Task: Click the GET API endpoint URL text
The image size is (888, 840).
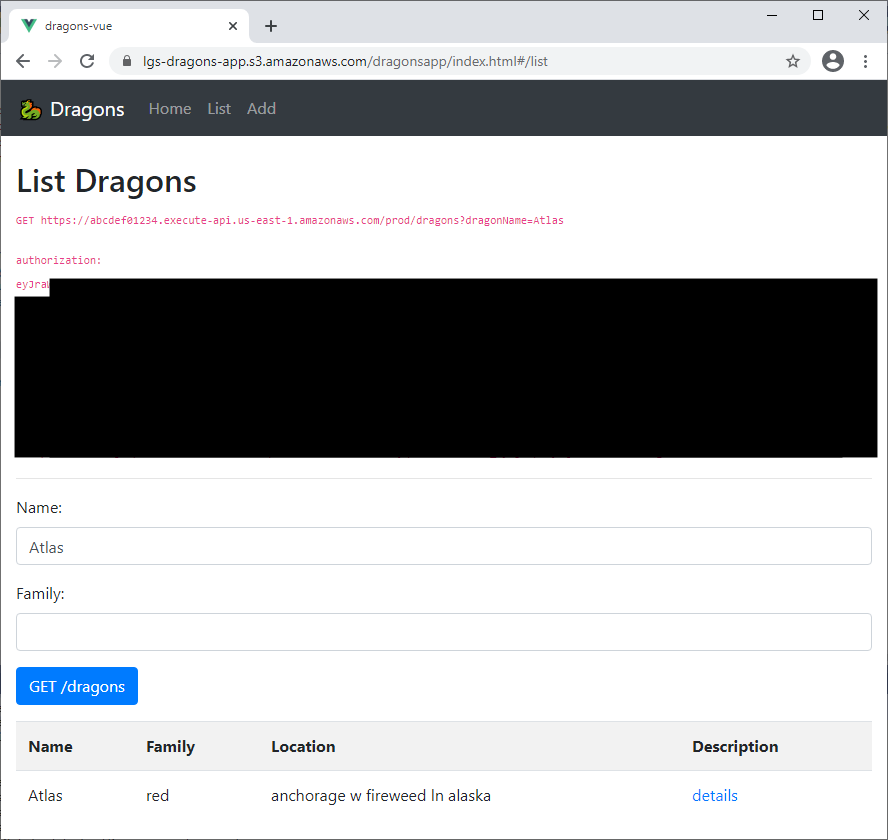Action: [290, 220]
